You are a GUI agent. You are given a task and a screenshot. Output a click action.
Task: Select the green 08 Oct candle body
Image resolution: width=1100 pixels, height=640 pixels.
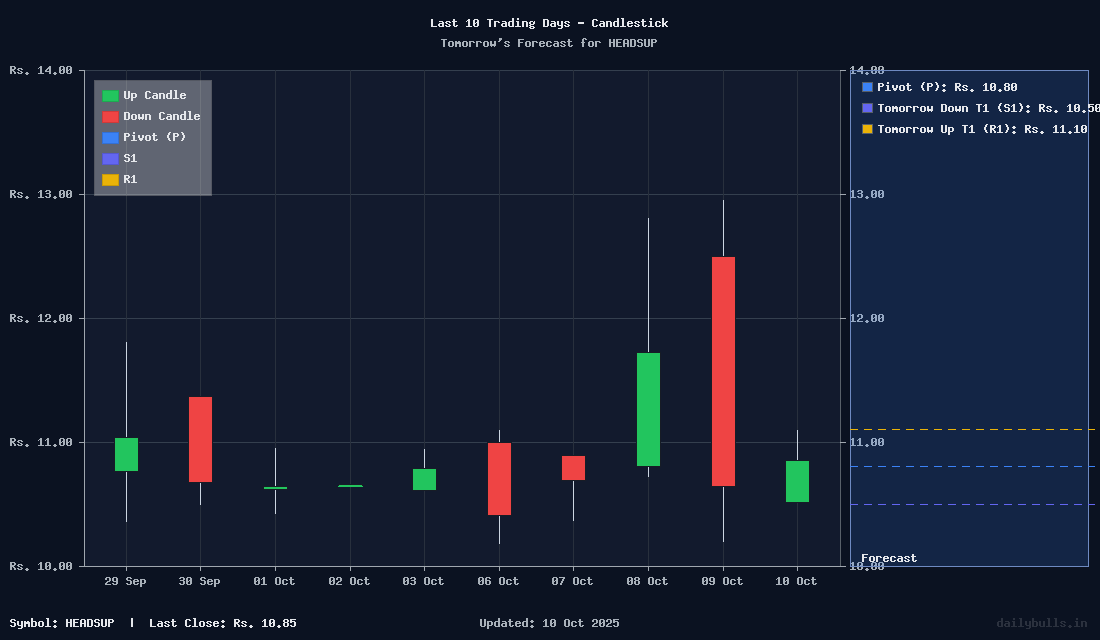[x=648, y=409]
